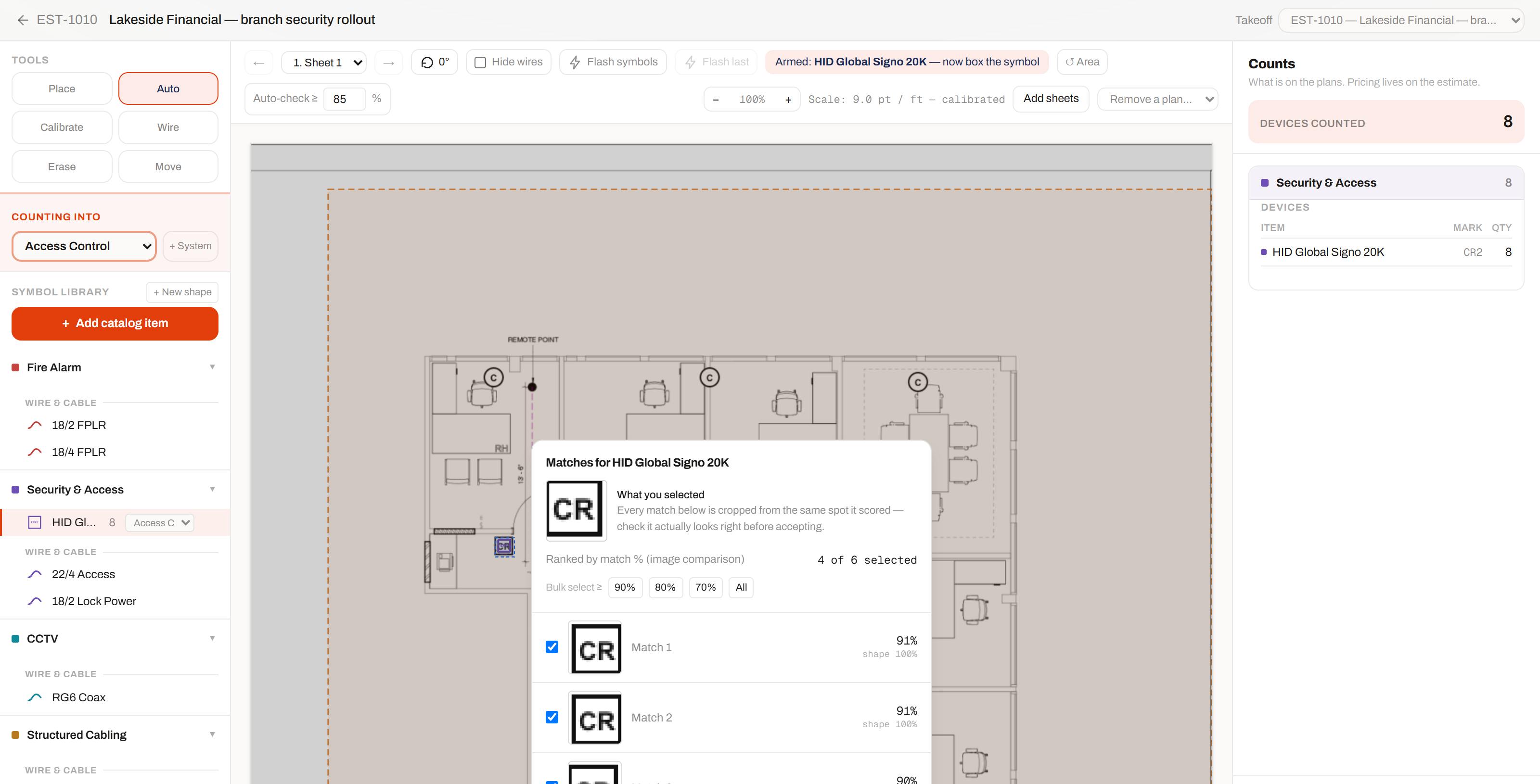Select the 18/2 FPLR wire icon

click(35, 425)
